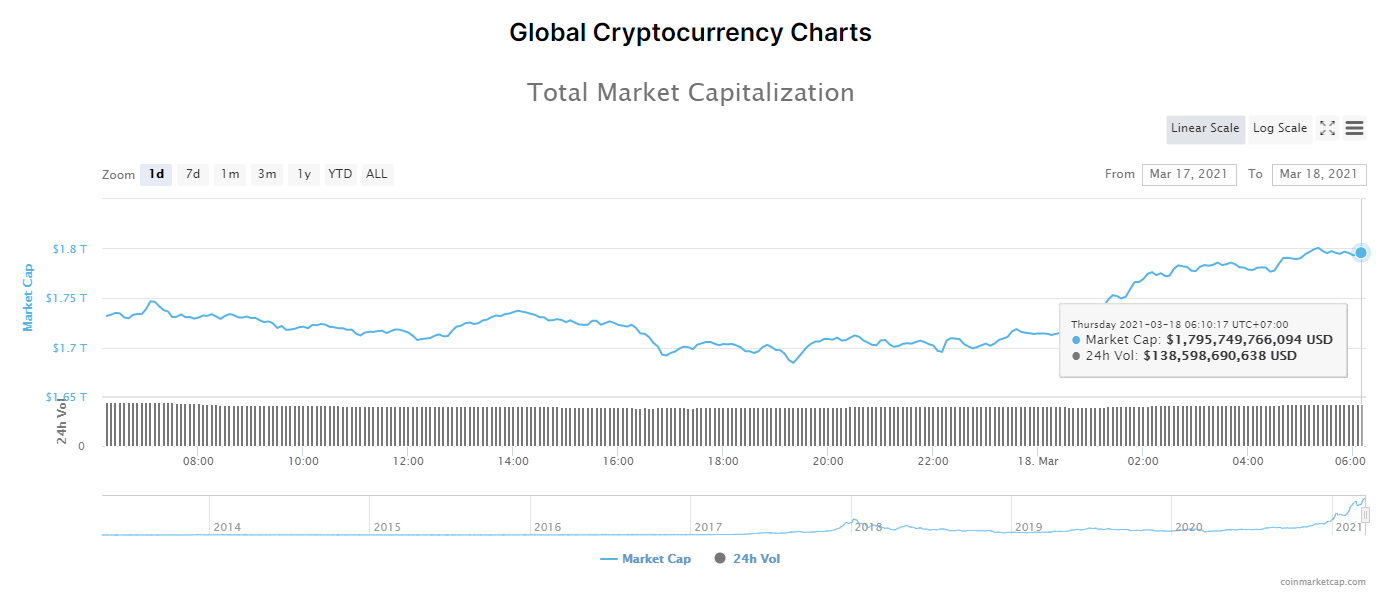1393x609 pixels.
Task: Choose the 1y zoom option
Action: (x=304, y=174)
